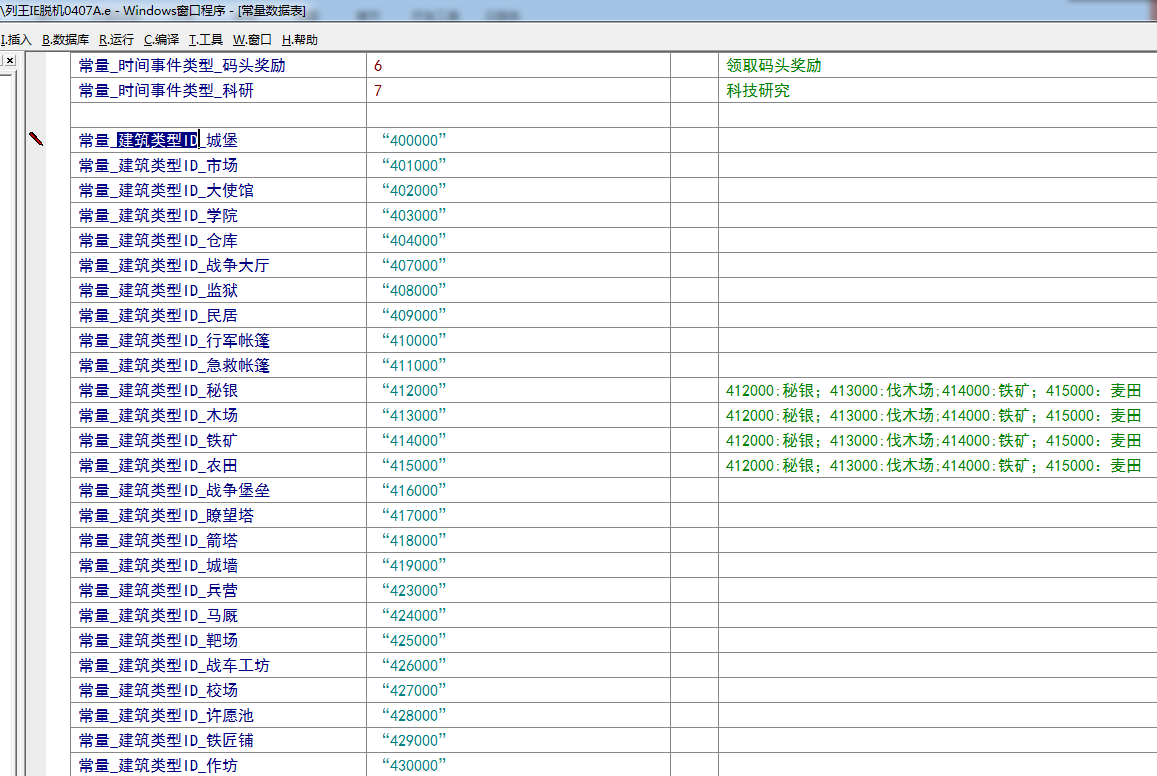Open the 数据库 menu
The height and width of the screenshot is (776, 1157).
(65, 40)
